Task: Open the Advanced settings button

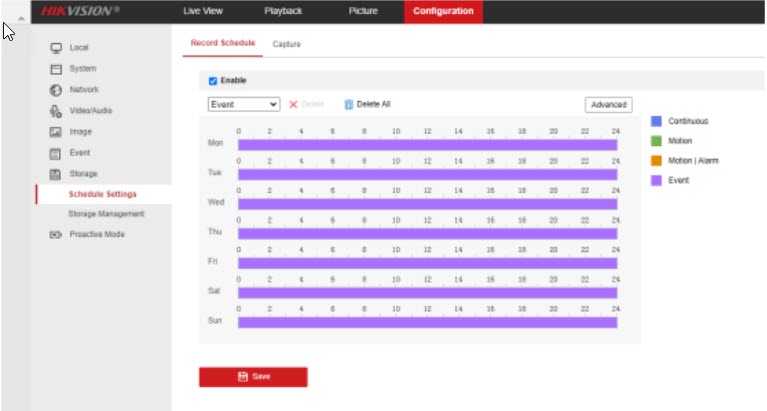Action: click(608, 104)
